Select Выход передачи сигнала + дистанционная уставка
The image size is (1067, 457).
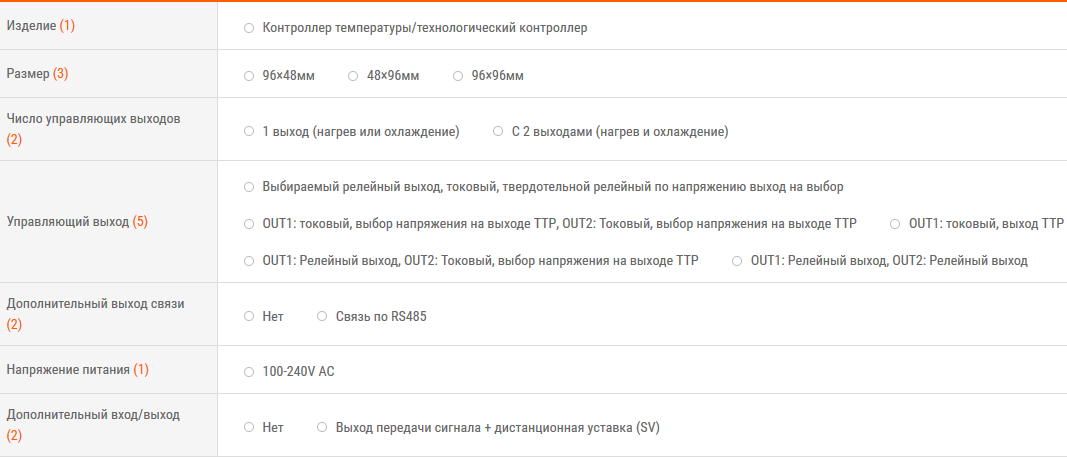pos(322,427)
